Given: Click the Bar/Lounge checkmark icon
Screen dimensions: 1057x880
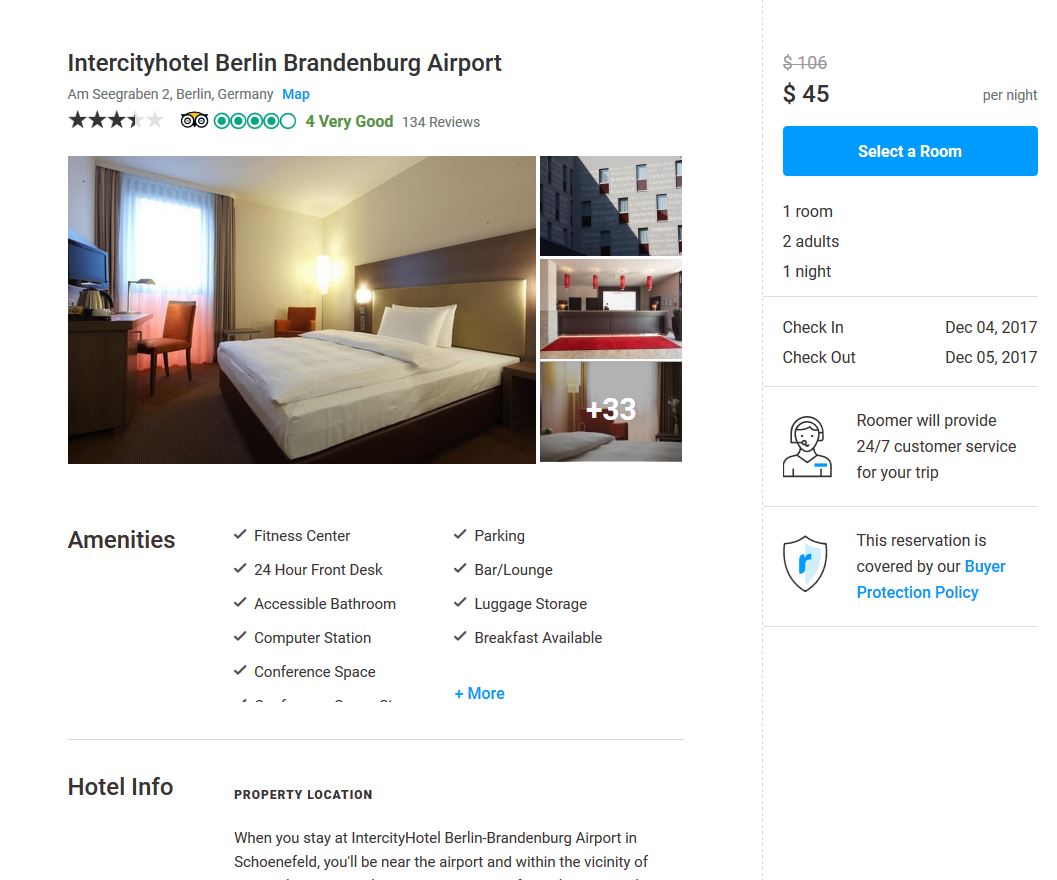Looking at the screenshot, I should [x=460, y=568].
